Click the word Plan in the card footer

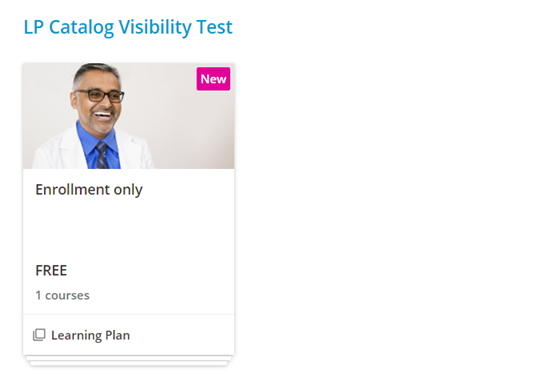click(x=117, y=335)
